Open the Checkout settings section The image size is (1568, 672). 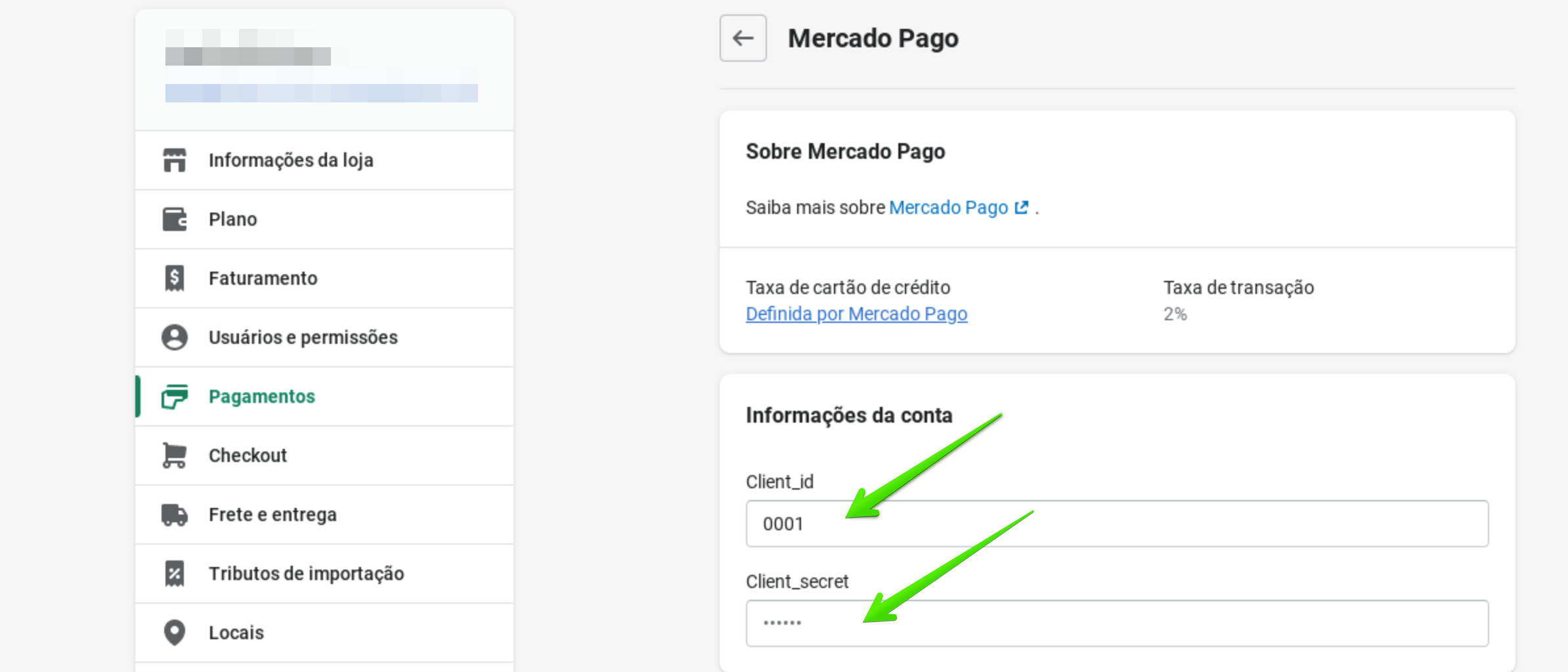click(x=324, y=455)
